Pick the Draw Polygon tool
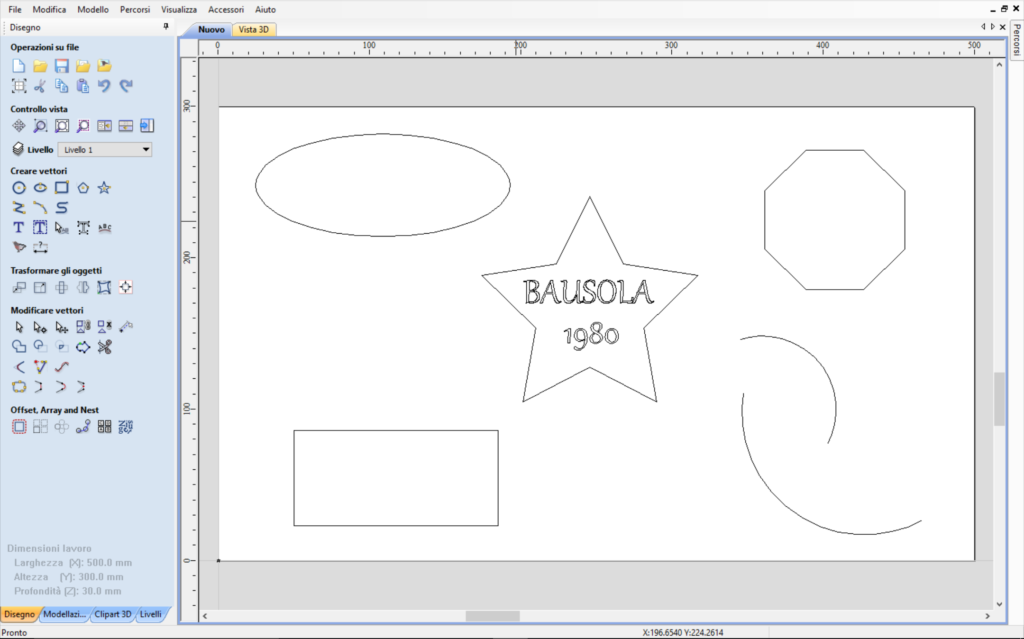 point(83,187)
